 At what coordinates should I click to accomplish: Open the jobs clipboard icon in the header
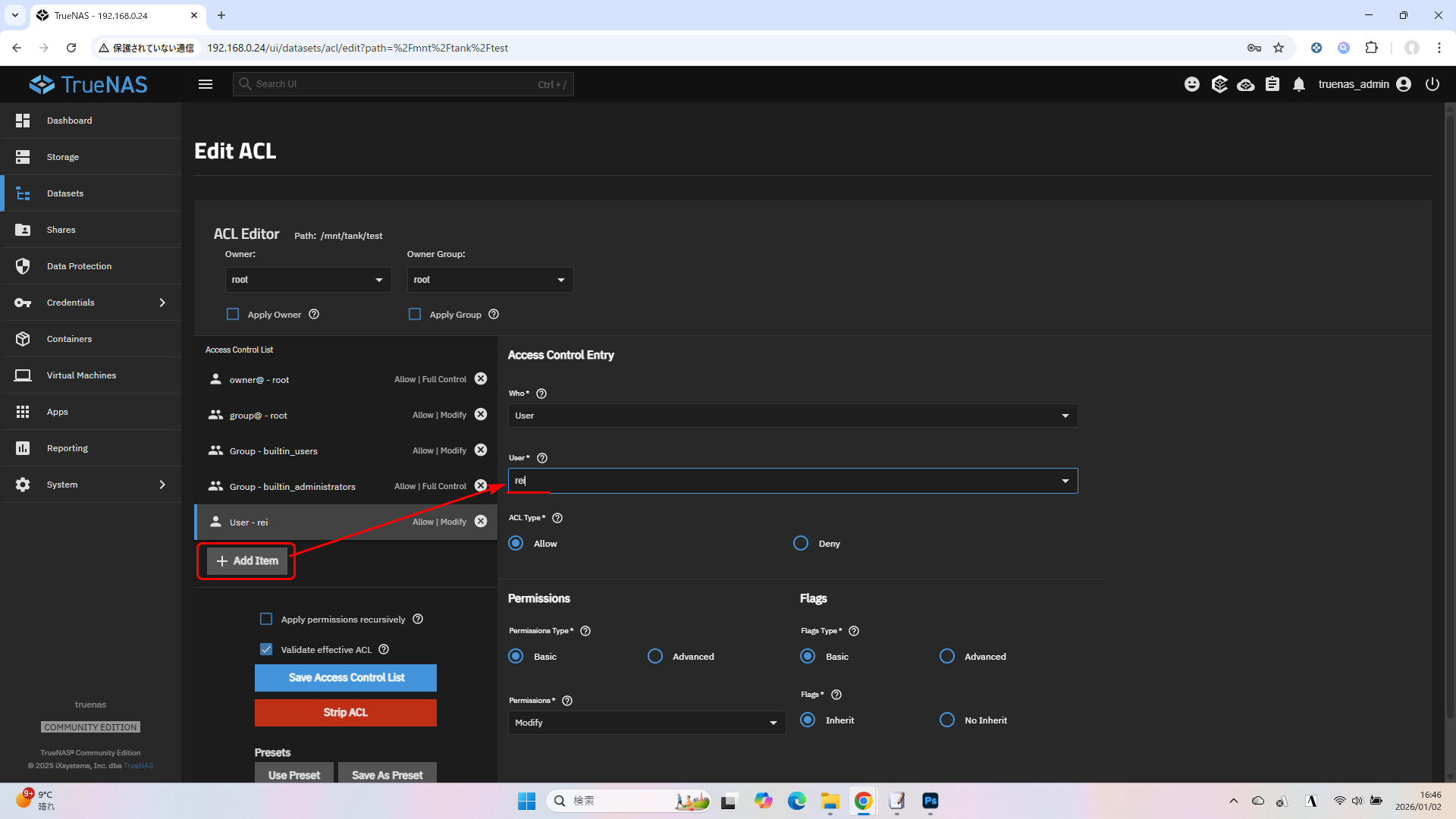coord(1272,84)
